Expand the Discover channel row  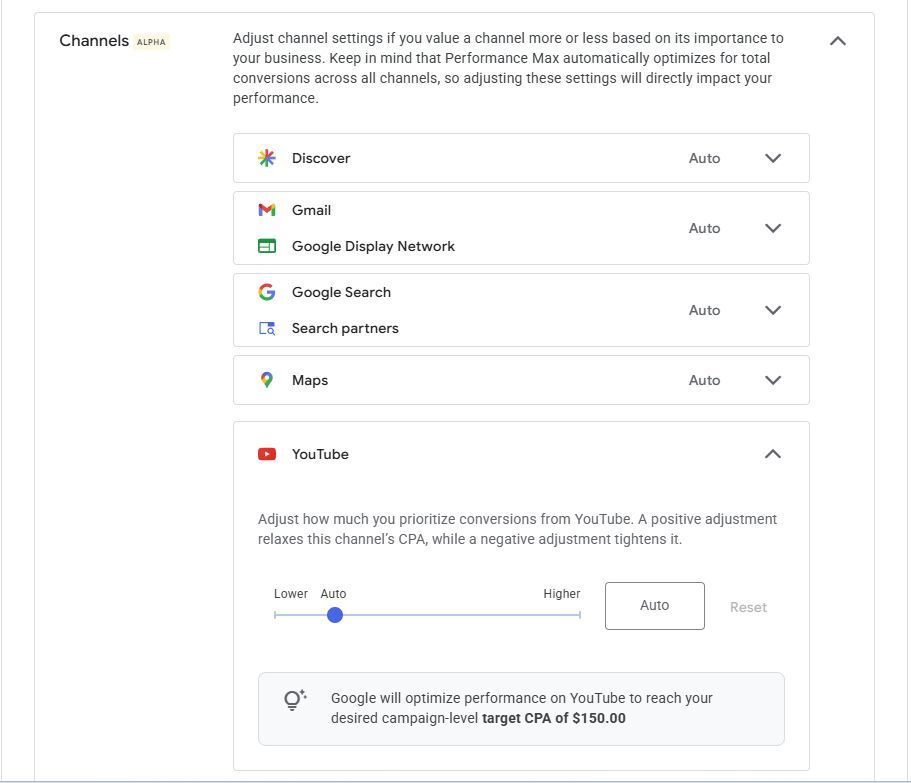pos(773,158)
